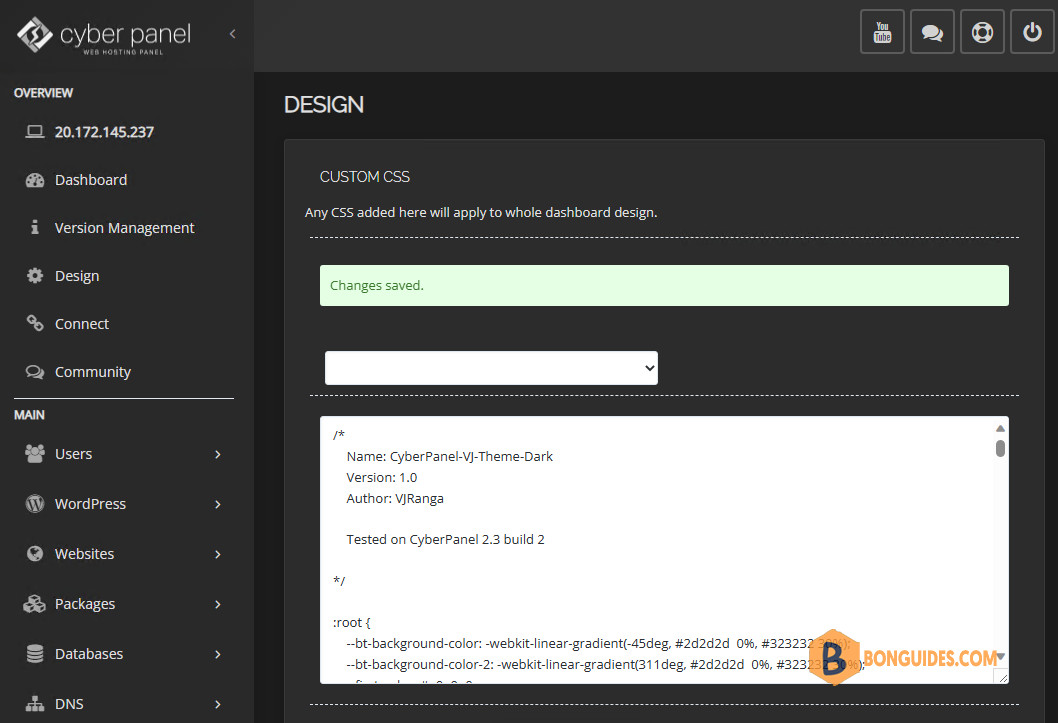Click the ':root {' line

point(352,623)
